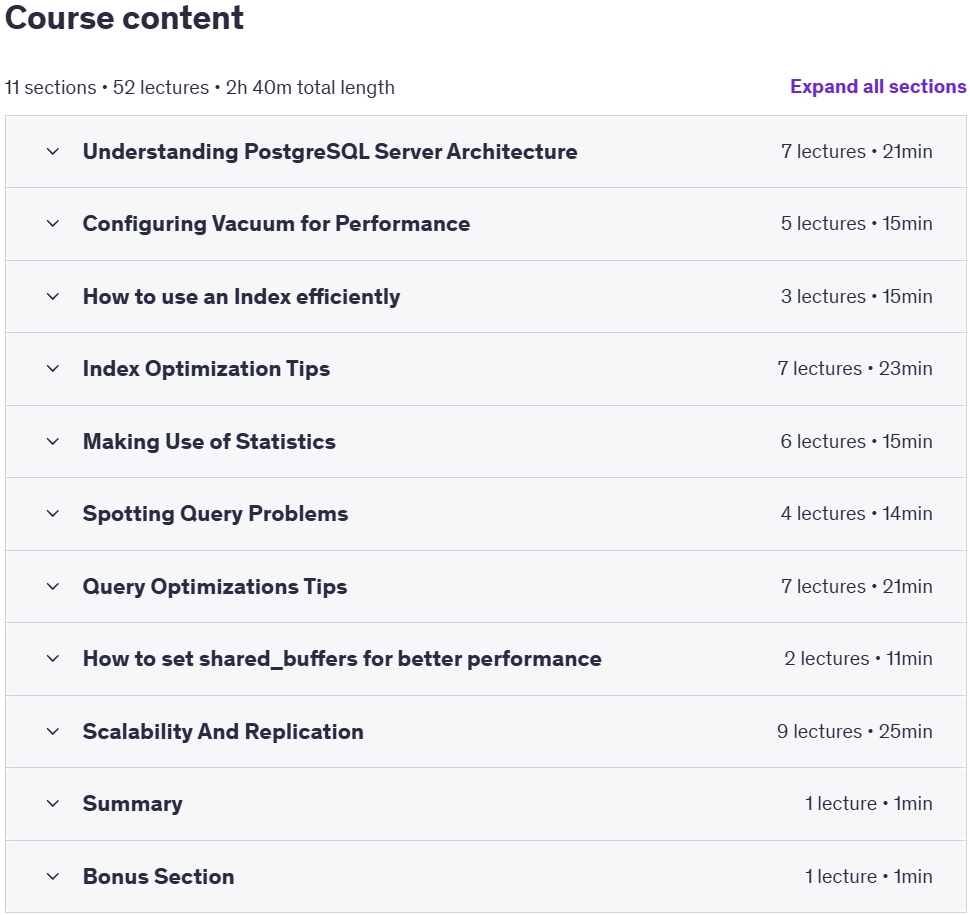Select the Index Optimization Tips title
This screenshot has height=915, width=970.
click(x=206, y=369)
